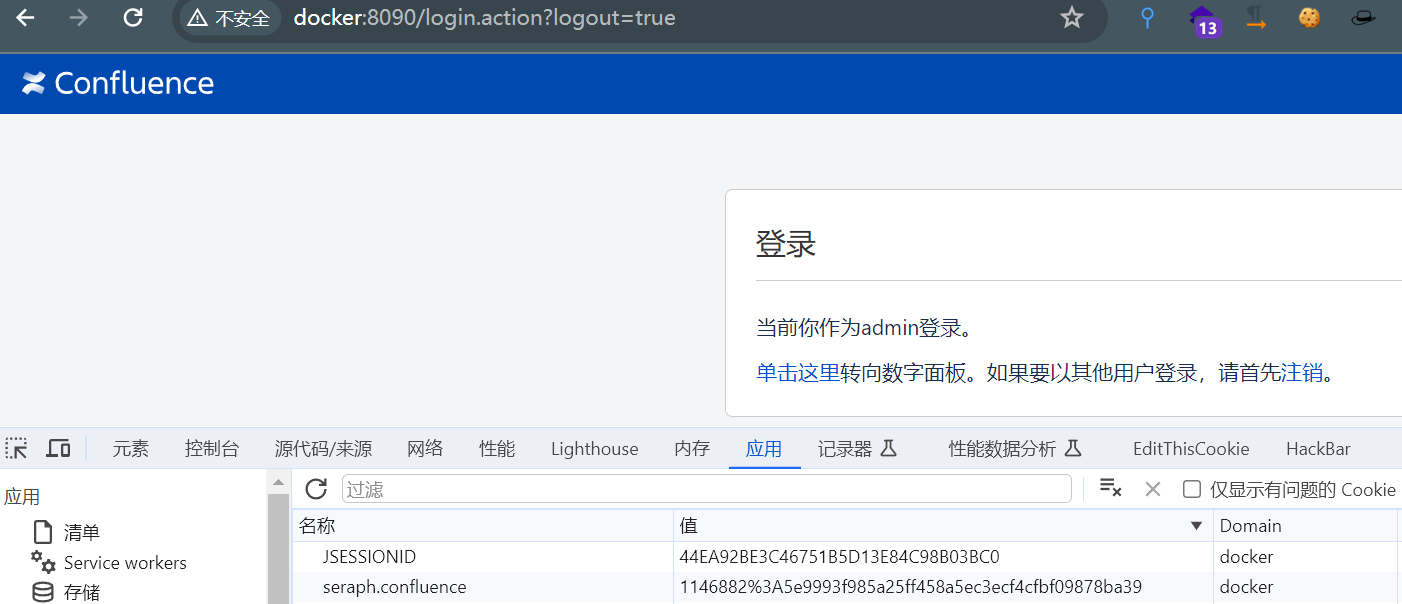Image resolution: width=1402 pixels, height=604 pixels.
Task: Open the cookie extension icon
Action: [1309, 17]
